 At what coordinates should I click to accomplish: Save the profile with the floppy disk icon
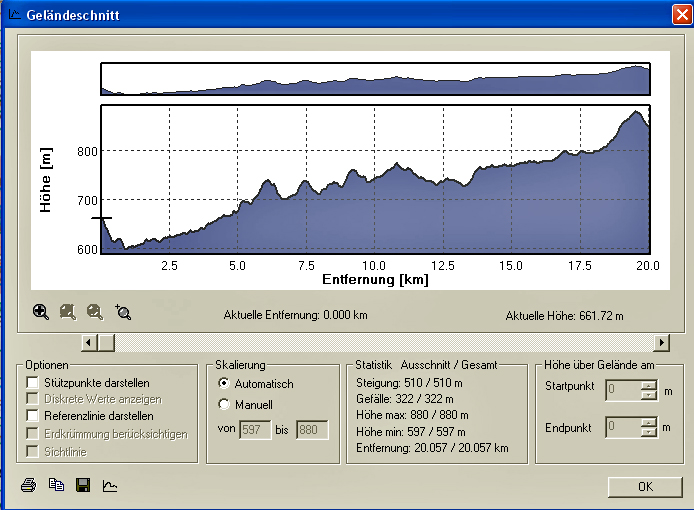83,486
